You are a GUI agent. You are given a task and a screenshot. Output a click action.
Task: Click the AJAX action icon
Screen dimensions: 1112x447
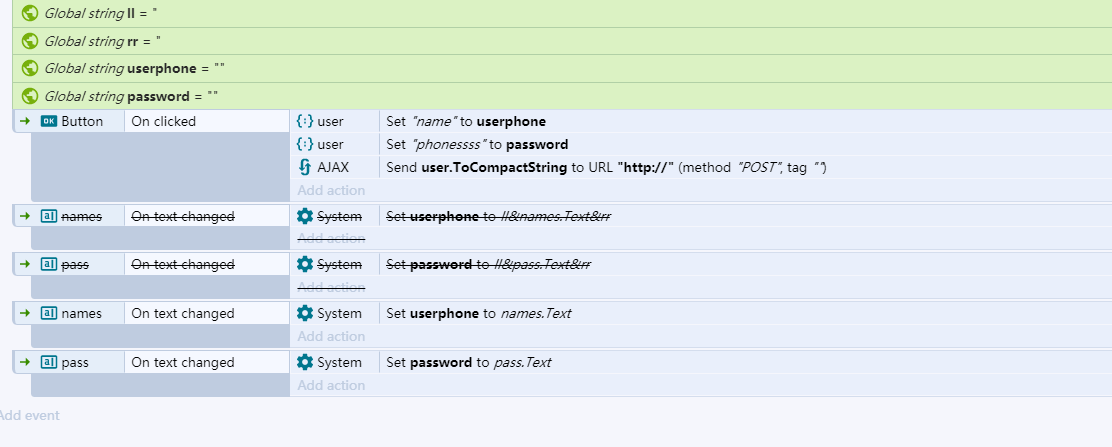(x=305, y=167)
